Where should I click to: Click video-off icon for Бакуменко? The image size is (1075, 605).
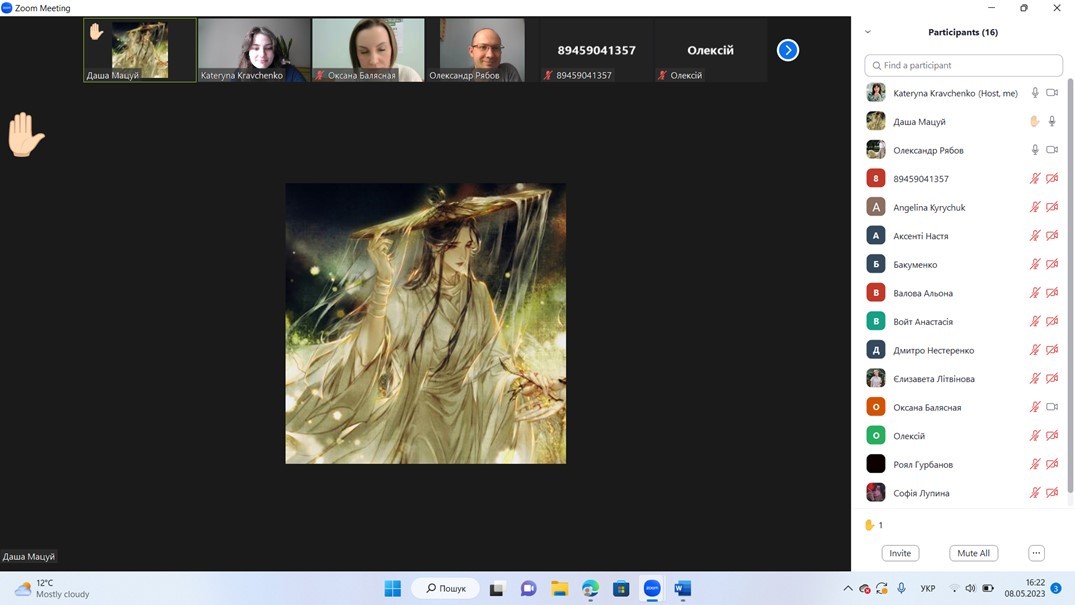pos(1052,264)
